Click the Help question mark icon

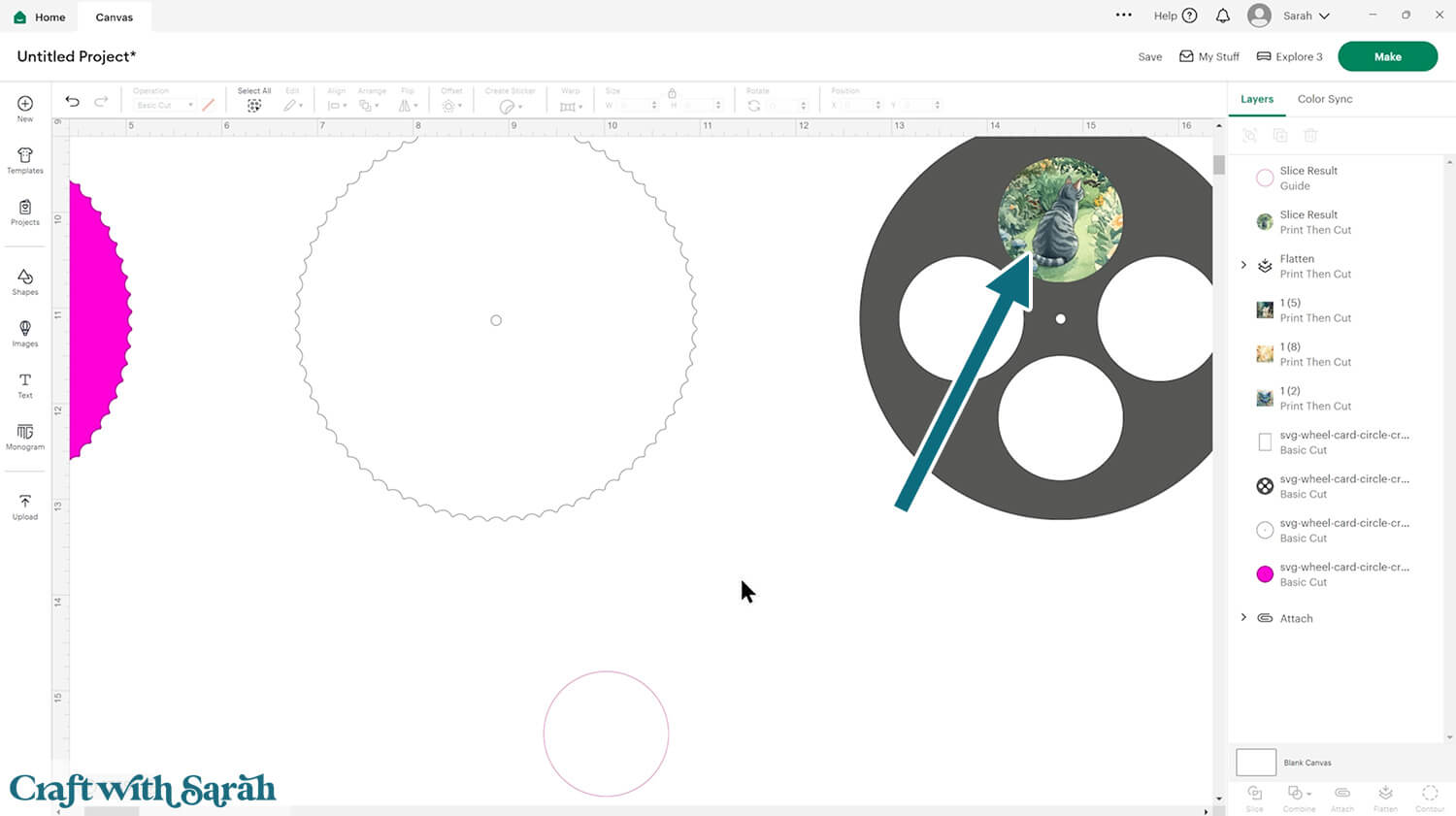tap(1189, 16)
